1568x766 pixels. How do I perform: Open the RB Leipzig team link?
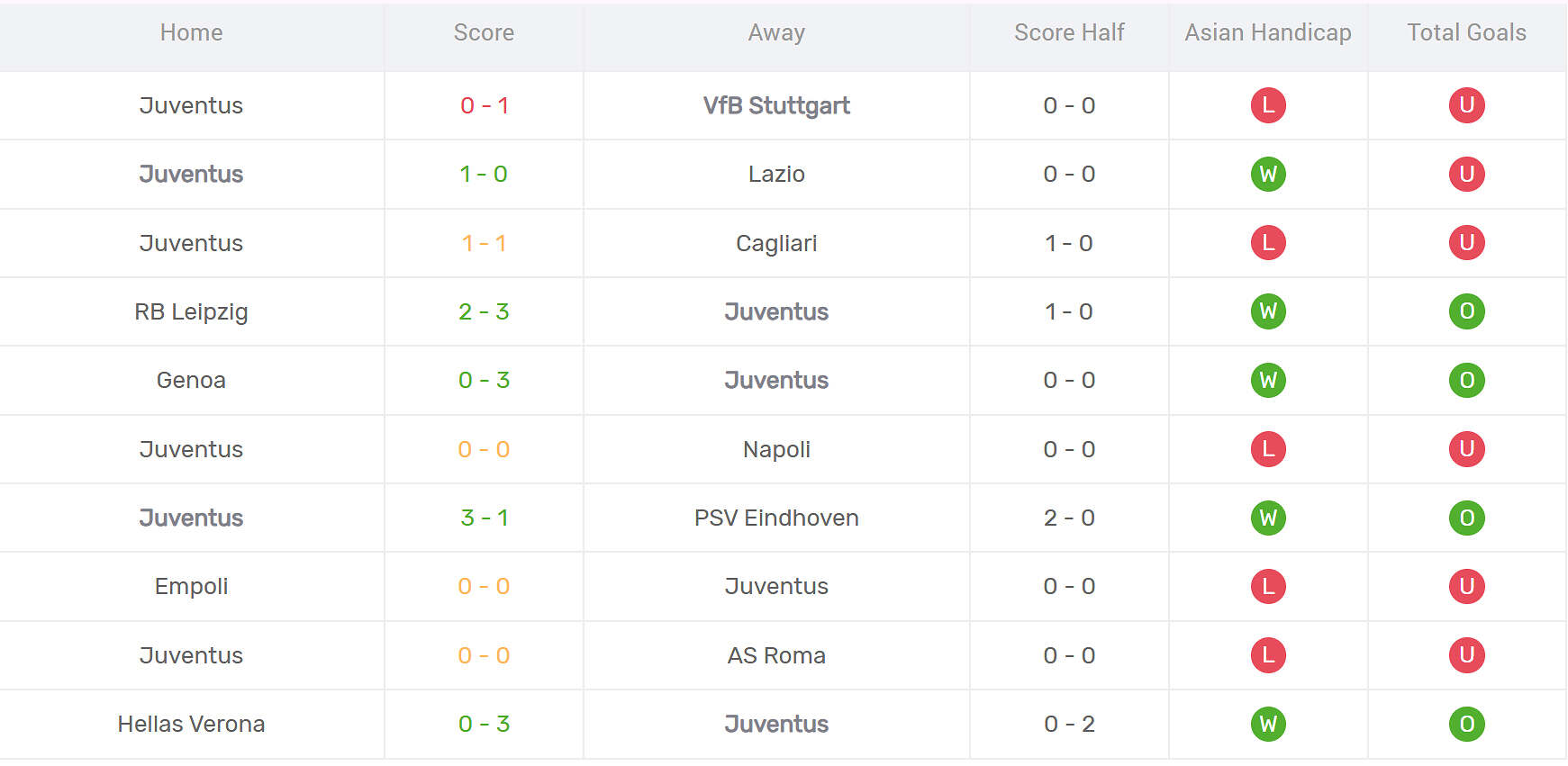(191, 311)
